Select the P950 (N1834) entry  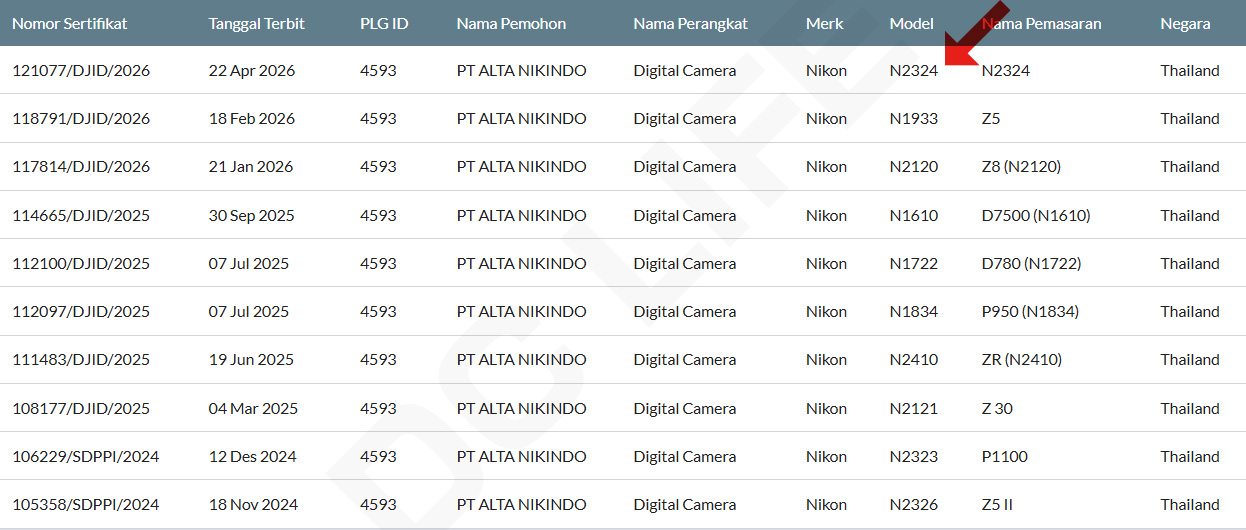coord(1030,312)
